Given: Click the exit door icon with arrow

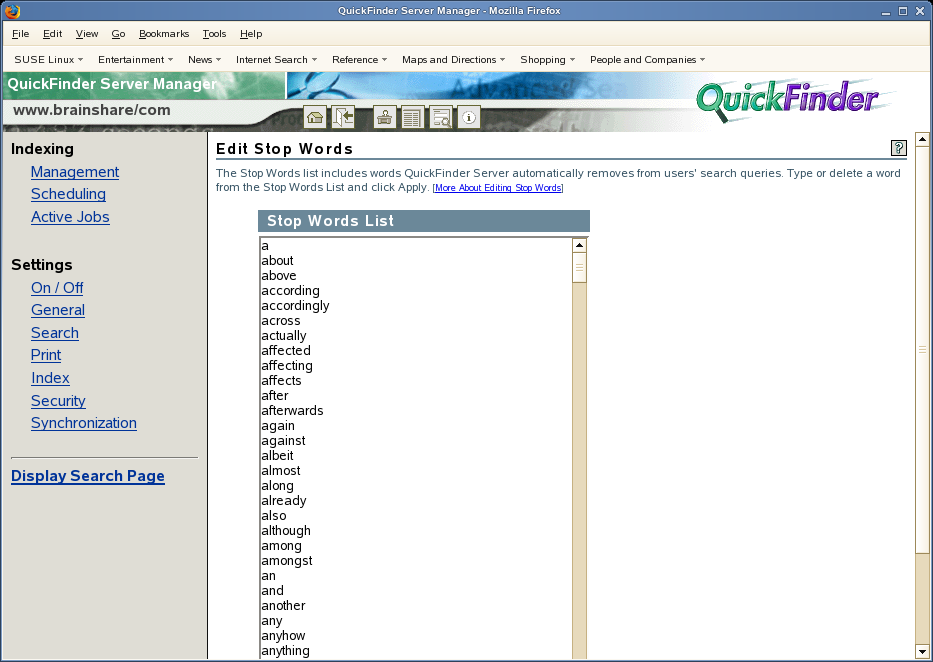Looking at the screenshot, I should (x=343, y=117).
